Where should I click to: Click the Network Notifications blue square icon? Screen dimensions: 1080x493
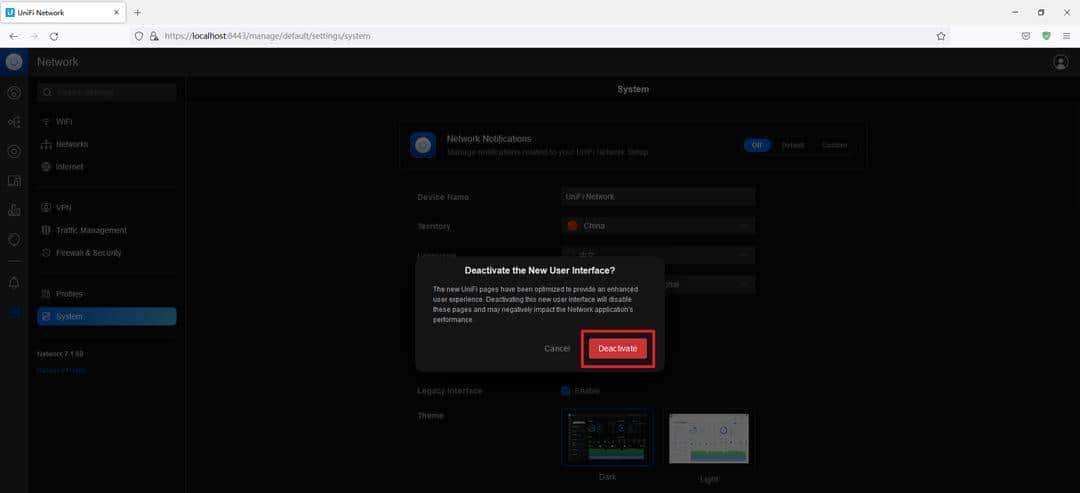(423, 145)
